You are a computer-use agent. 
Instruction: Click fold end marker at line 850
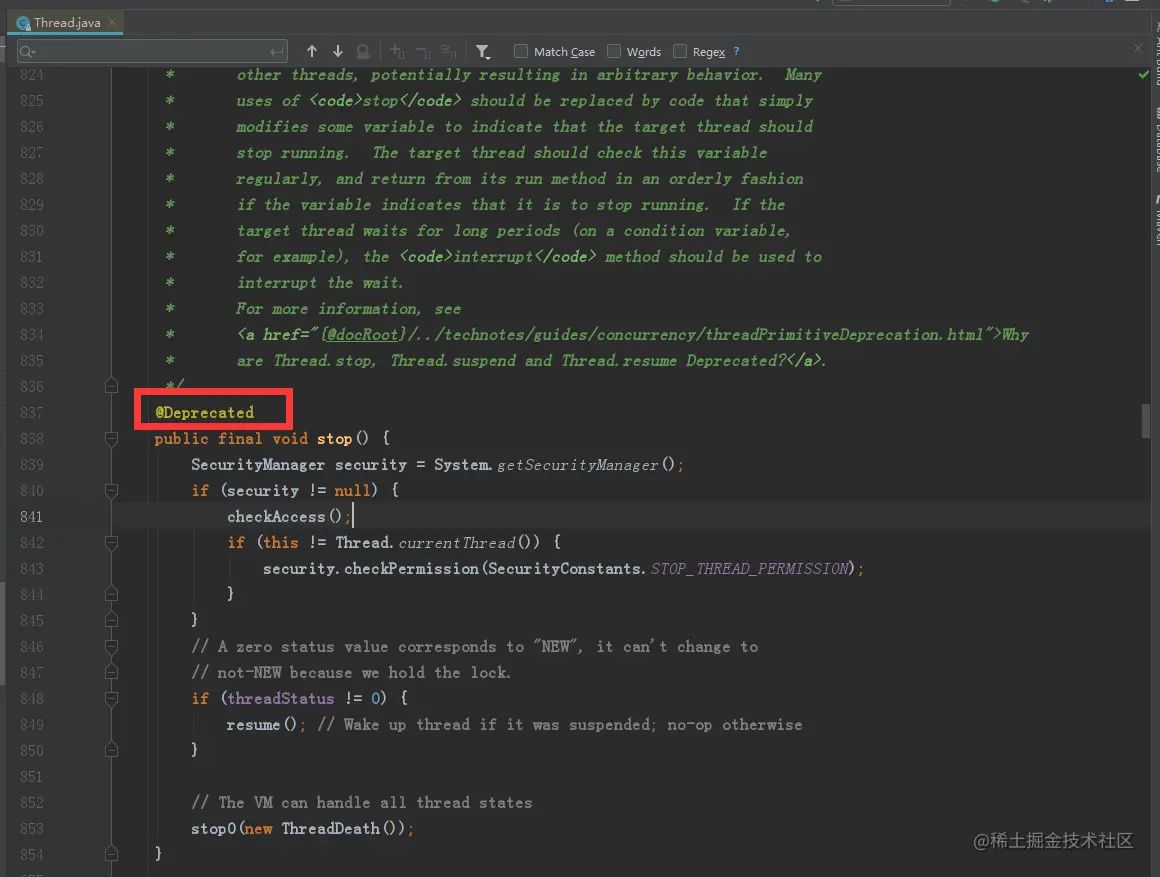click(x=112, y=750)
